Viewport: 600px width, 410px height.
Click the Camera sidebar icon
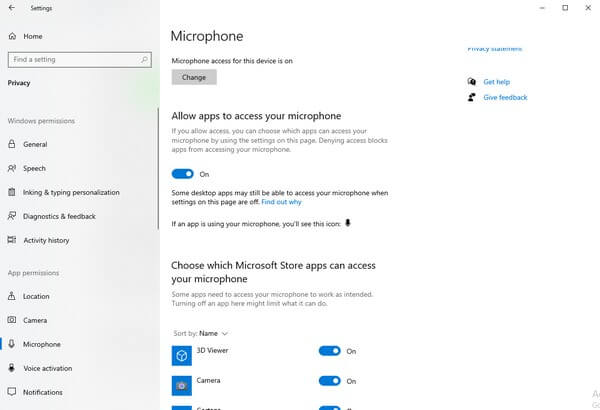pos(12,320)
